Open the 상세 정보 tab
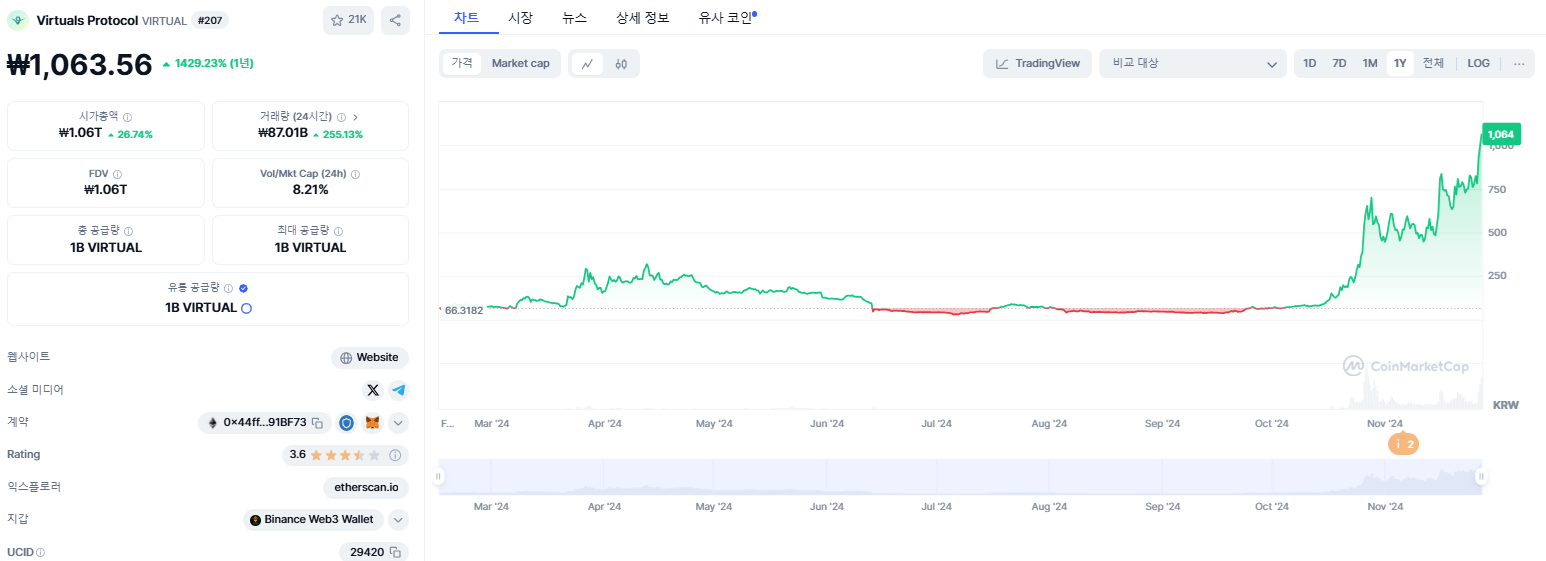The height and width of the screenshot is (561, 1546). [643, 17]
